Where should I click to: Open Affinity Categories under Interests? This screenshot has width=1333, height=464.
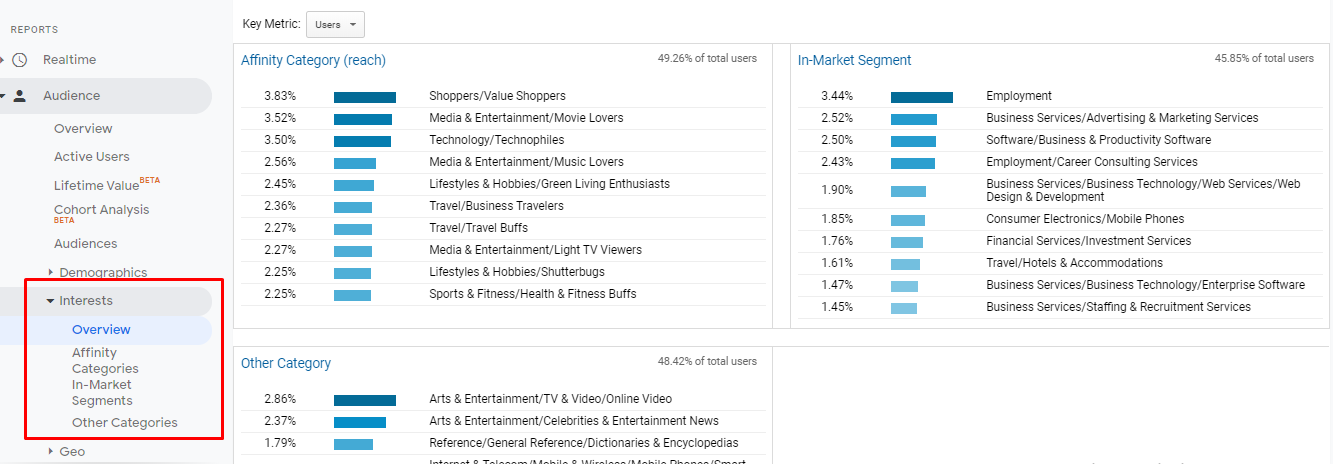pyautogui.click(x=105, y=361)
